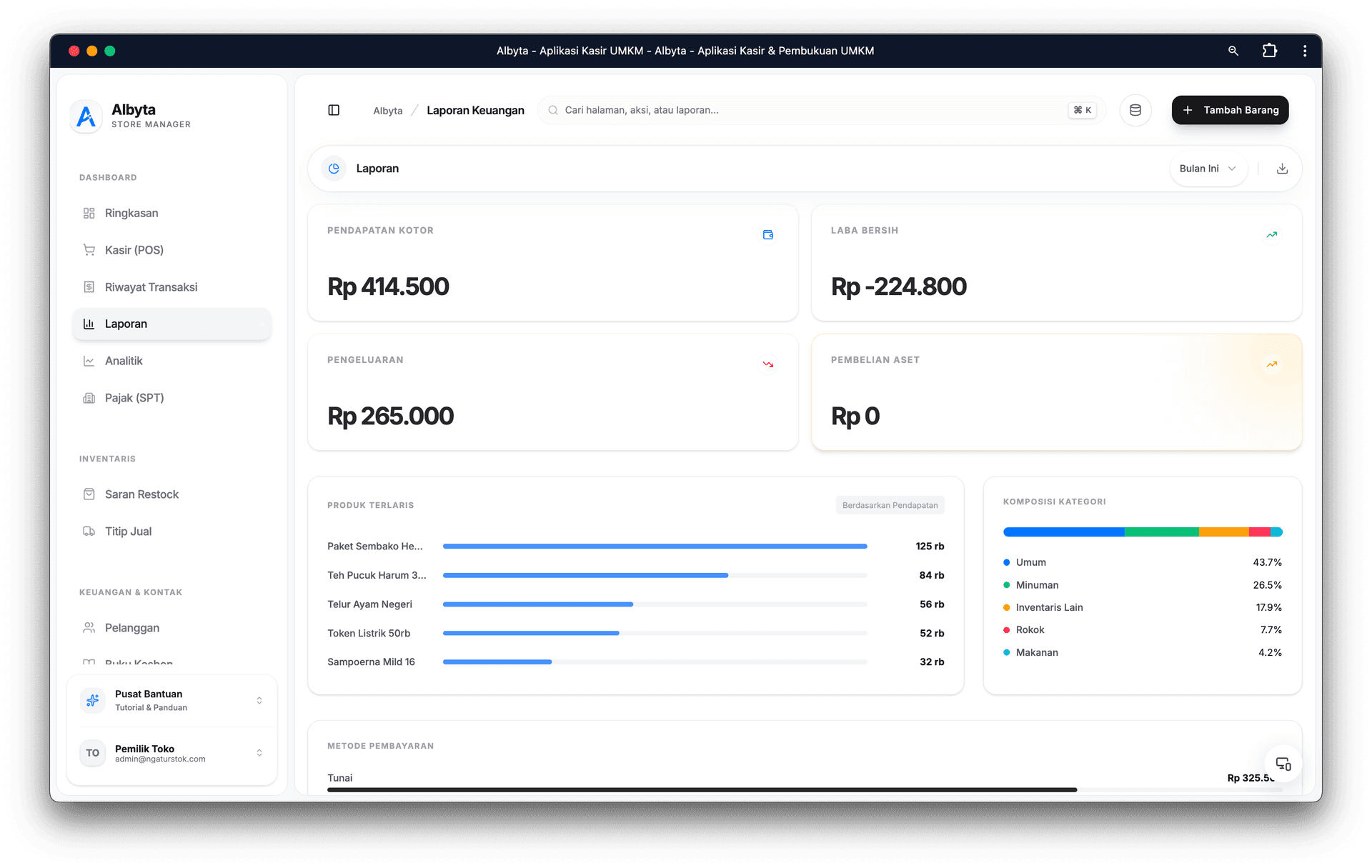Click the browser extensions puzzle icon
The width and height of the screenshot is (1372, 868).
[x=1269, y=51]
